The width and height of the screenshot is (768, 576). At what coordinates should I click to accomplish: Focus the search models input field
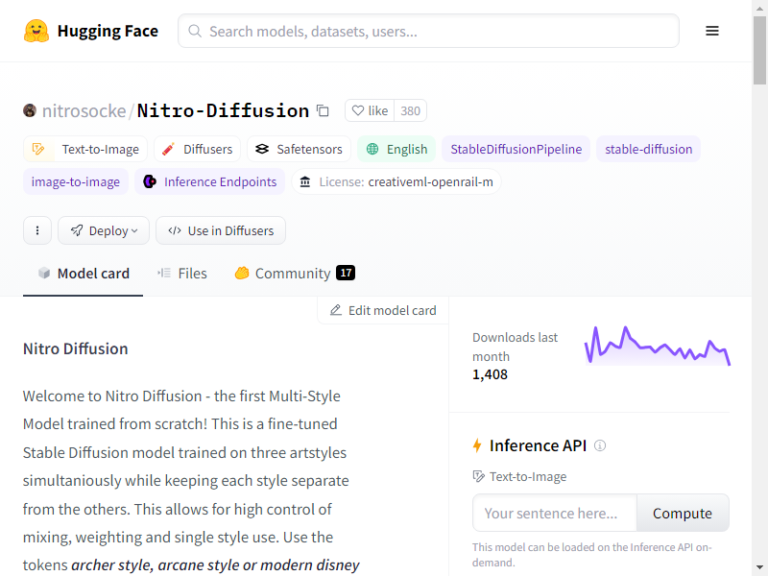(429, 31)
